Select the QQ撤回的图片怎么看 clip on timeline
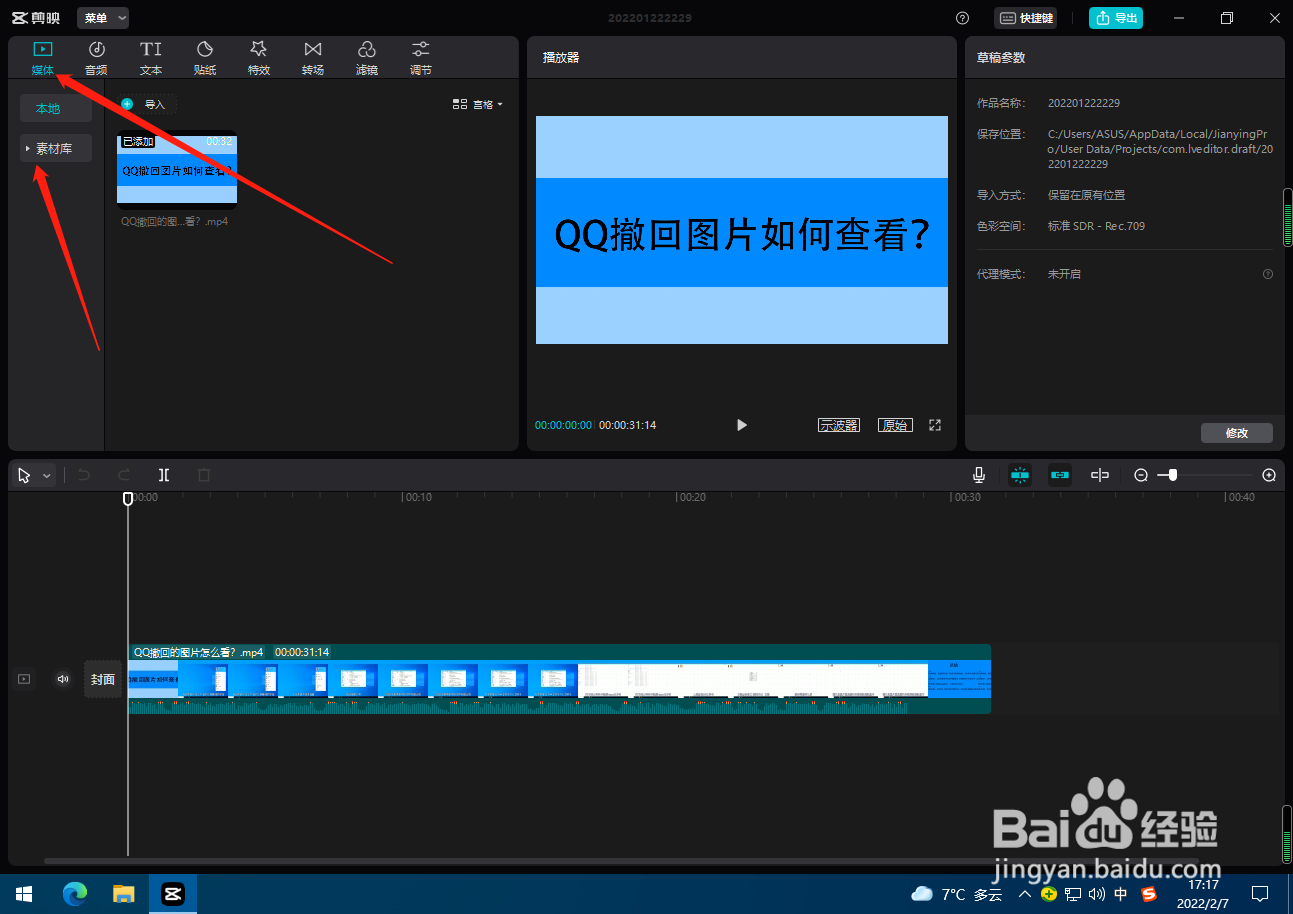The image size is (1293, 914). (559, 679)
